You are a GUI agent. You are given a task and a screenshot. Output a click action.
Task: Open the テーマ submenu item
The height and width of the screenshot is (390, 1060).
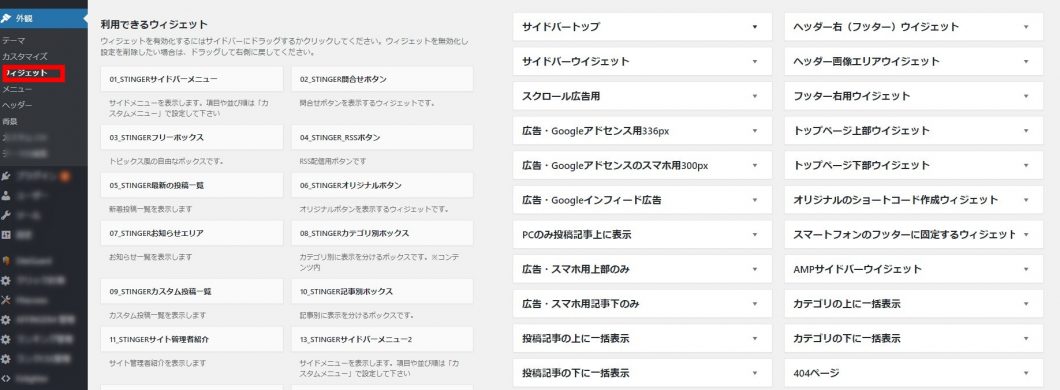coord(14,41)
